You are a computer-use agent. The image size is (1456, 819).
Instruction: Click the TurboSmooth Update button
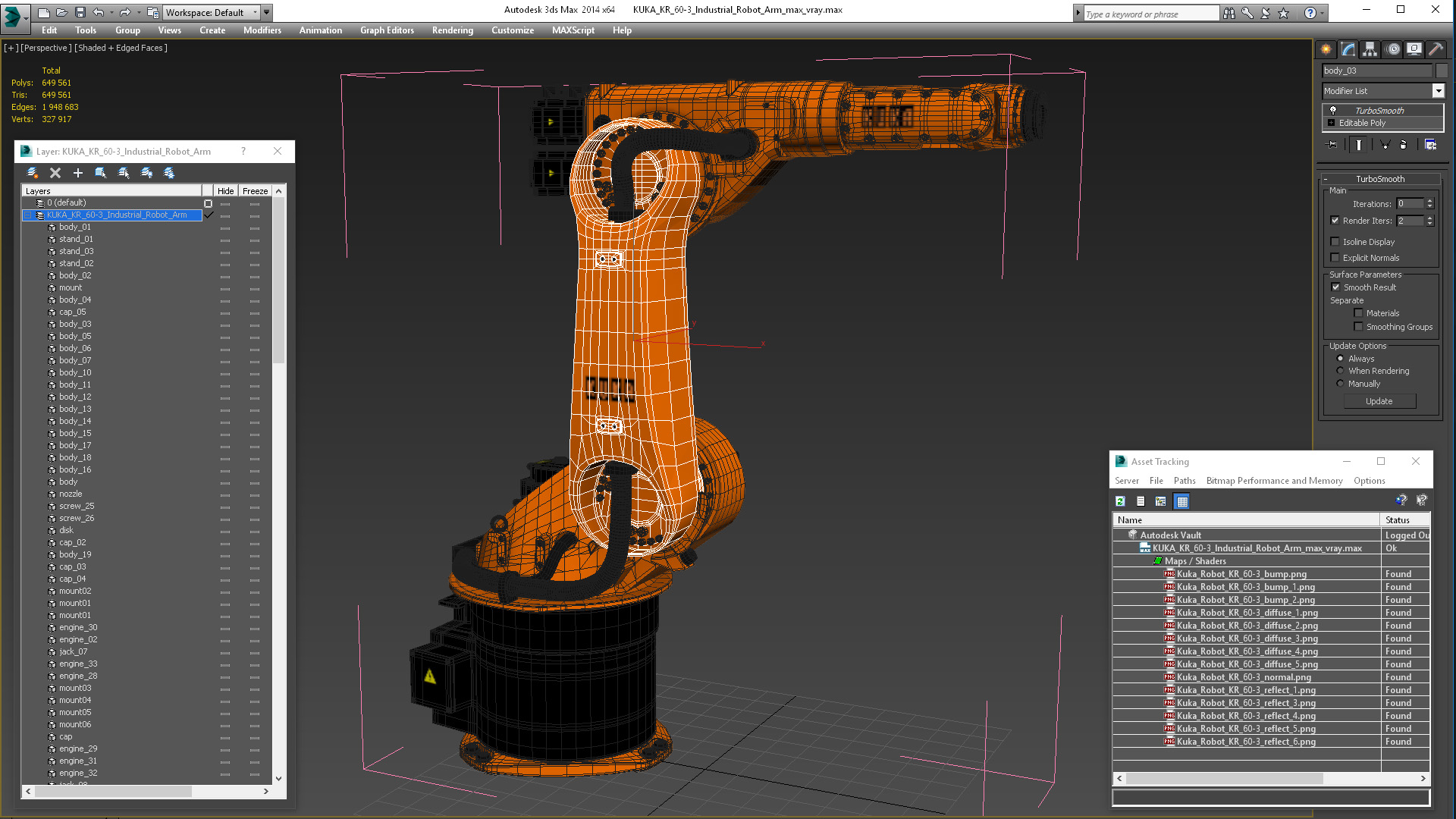tap(1379, 401)
